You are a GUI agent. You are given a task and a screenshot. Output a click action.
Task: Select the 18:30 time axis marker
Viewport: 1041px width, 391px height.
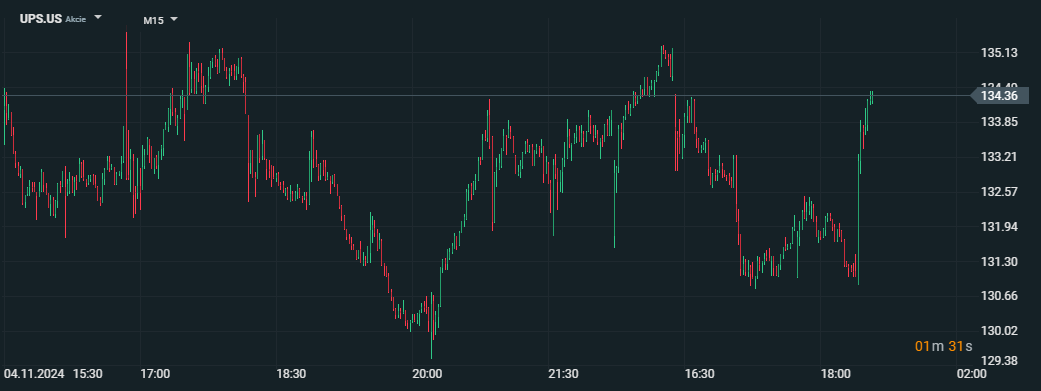point(291,374)
